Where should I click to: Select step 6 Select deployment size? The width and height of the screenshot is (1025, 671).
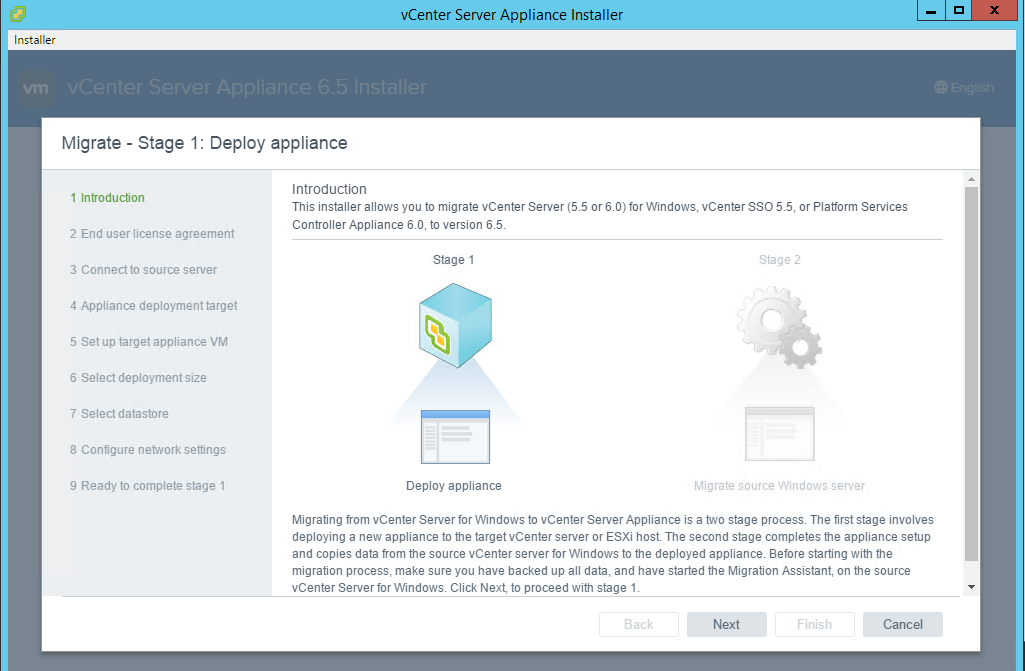[138, 377]
